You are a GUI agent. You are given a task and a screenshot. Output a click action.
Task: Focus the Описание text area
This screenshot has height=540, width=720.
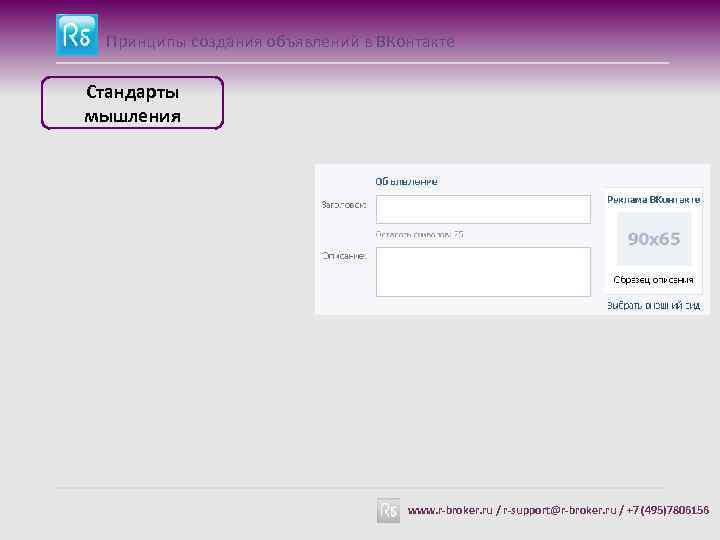click(483, 272)
